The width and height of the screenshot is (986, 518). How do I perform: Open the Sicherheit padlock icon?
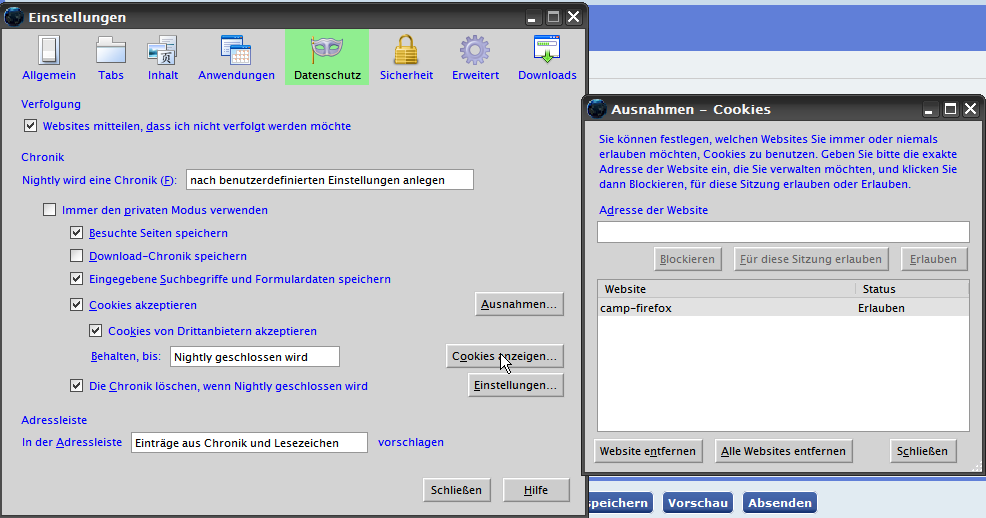coord(406,50)
